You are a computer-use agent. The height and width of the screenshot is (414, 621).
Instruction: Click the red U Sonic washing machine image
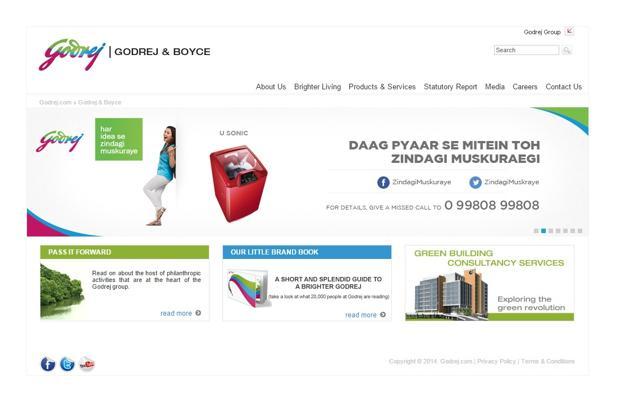238,184
